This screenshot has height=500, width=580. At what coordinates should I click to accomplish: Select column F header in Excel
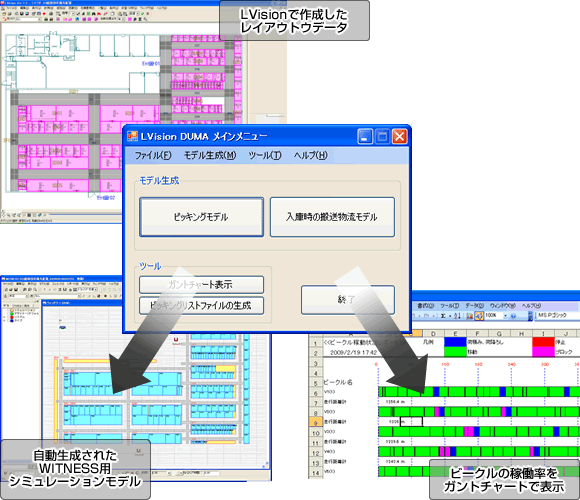477,334
